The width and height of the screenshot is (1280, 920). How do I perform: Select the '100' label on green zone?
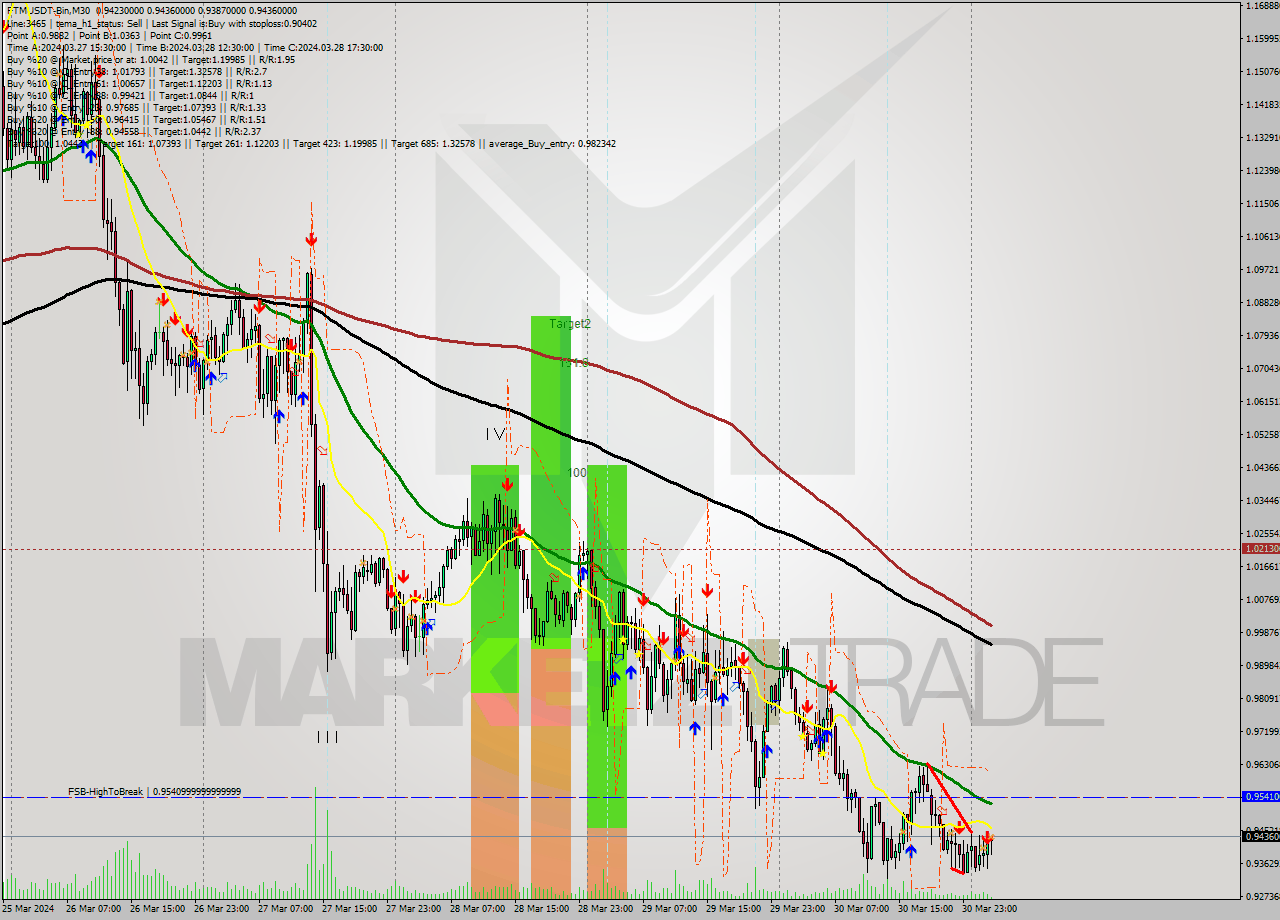click(577, 473)
